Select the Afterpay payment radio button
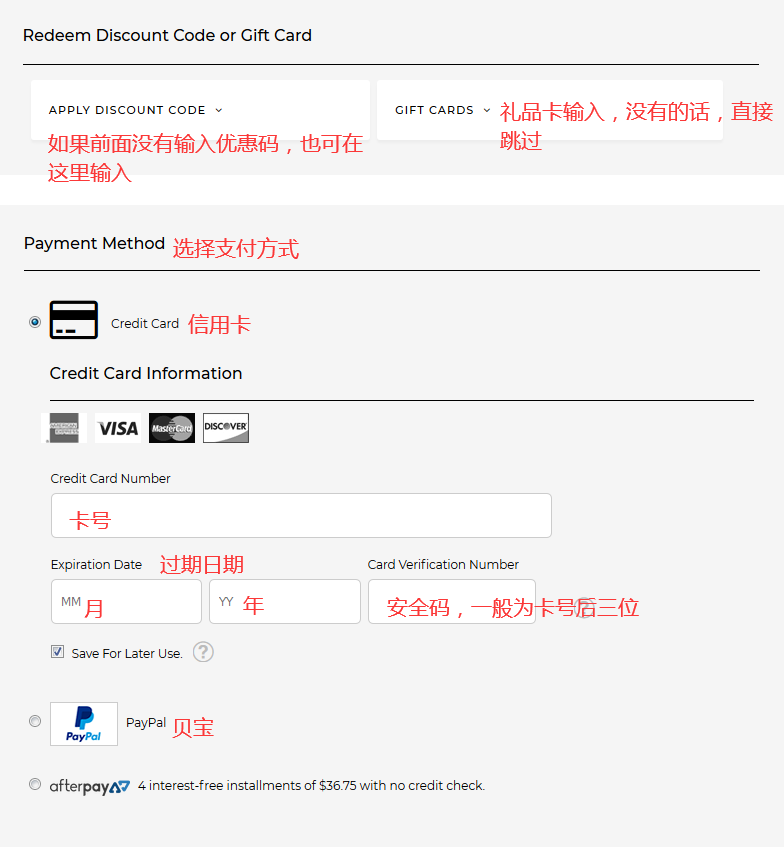Screen dimensions: 784x847 coord(35,784)
